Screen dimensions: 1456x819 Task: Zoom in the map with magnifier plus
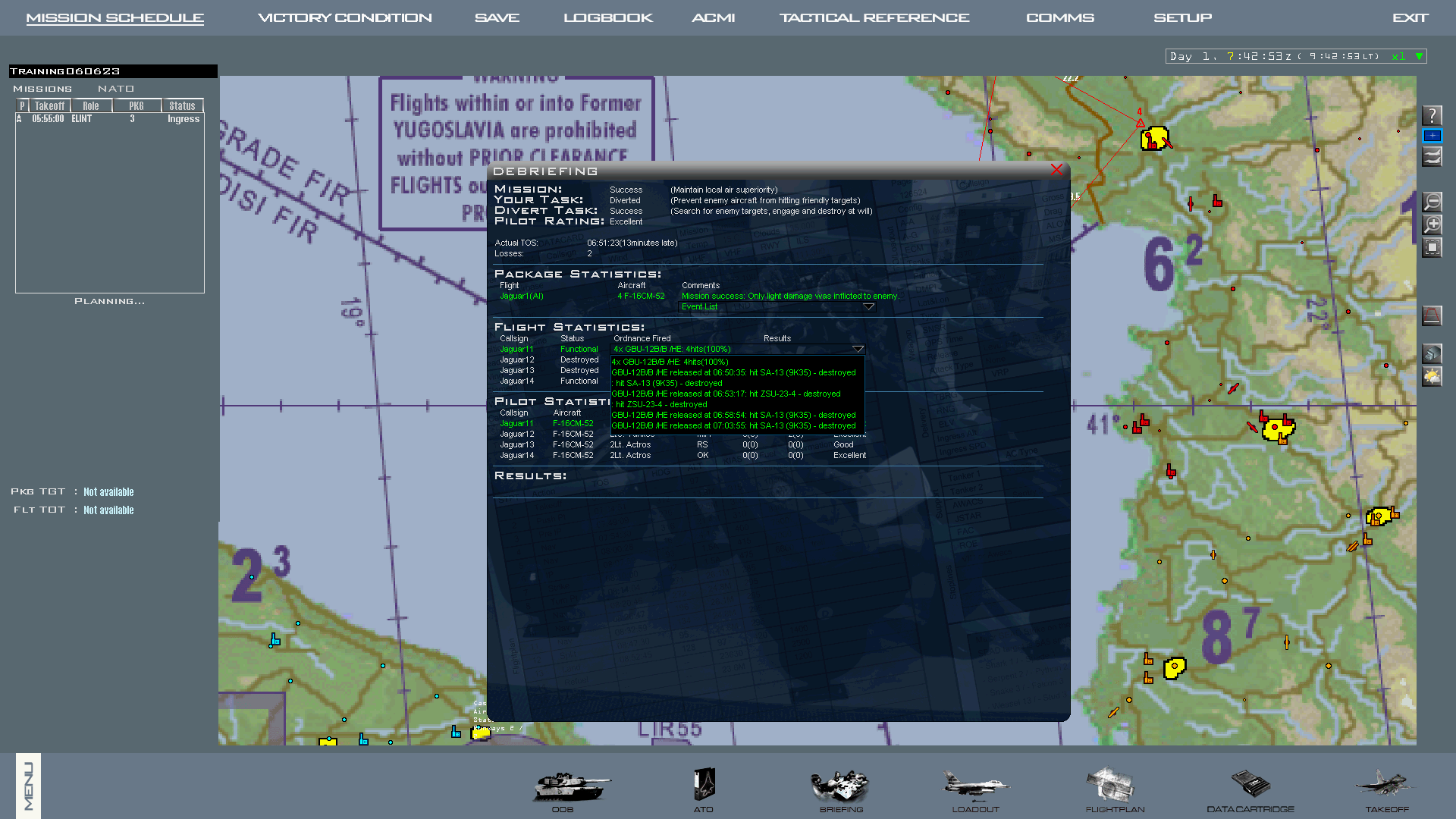tap(1432, 224)
